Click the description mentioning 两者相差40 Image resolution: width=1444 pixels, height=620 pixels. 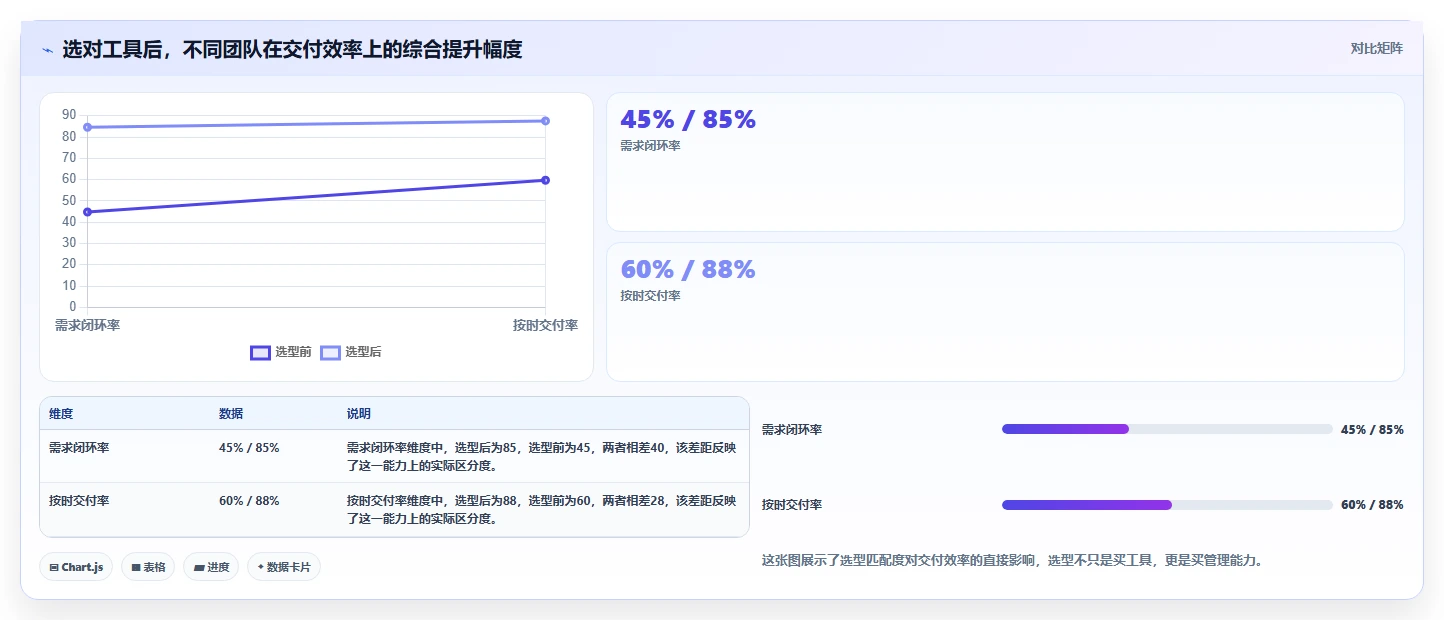542,457
